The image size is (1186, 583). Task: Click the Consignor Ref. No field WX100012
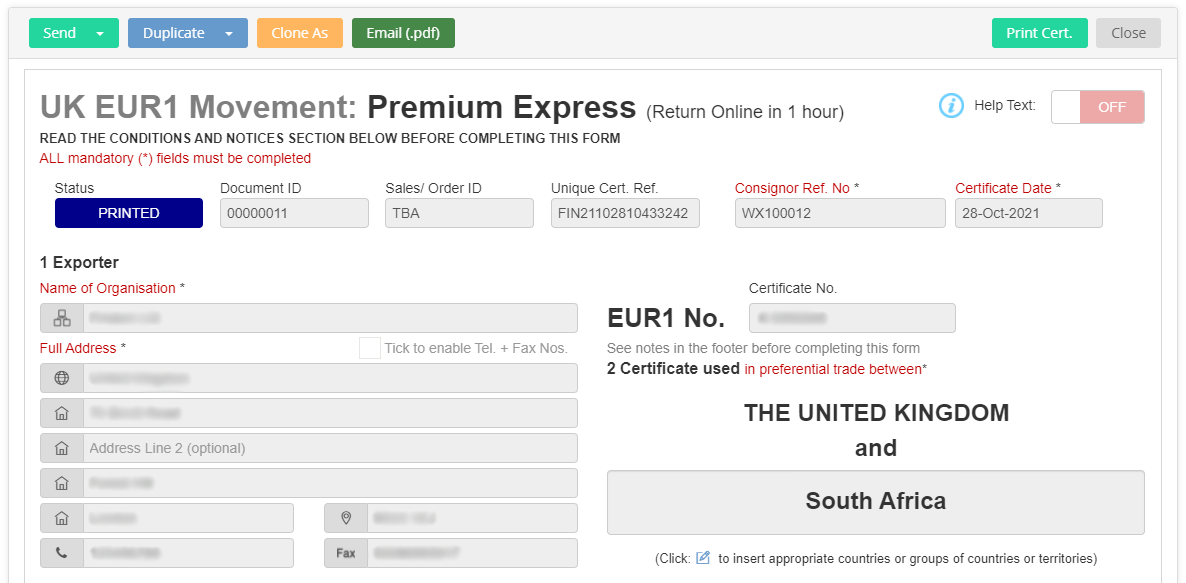pyautogui.click(x=840, y=213)
